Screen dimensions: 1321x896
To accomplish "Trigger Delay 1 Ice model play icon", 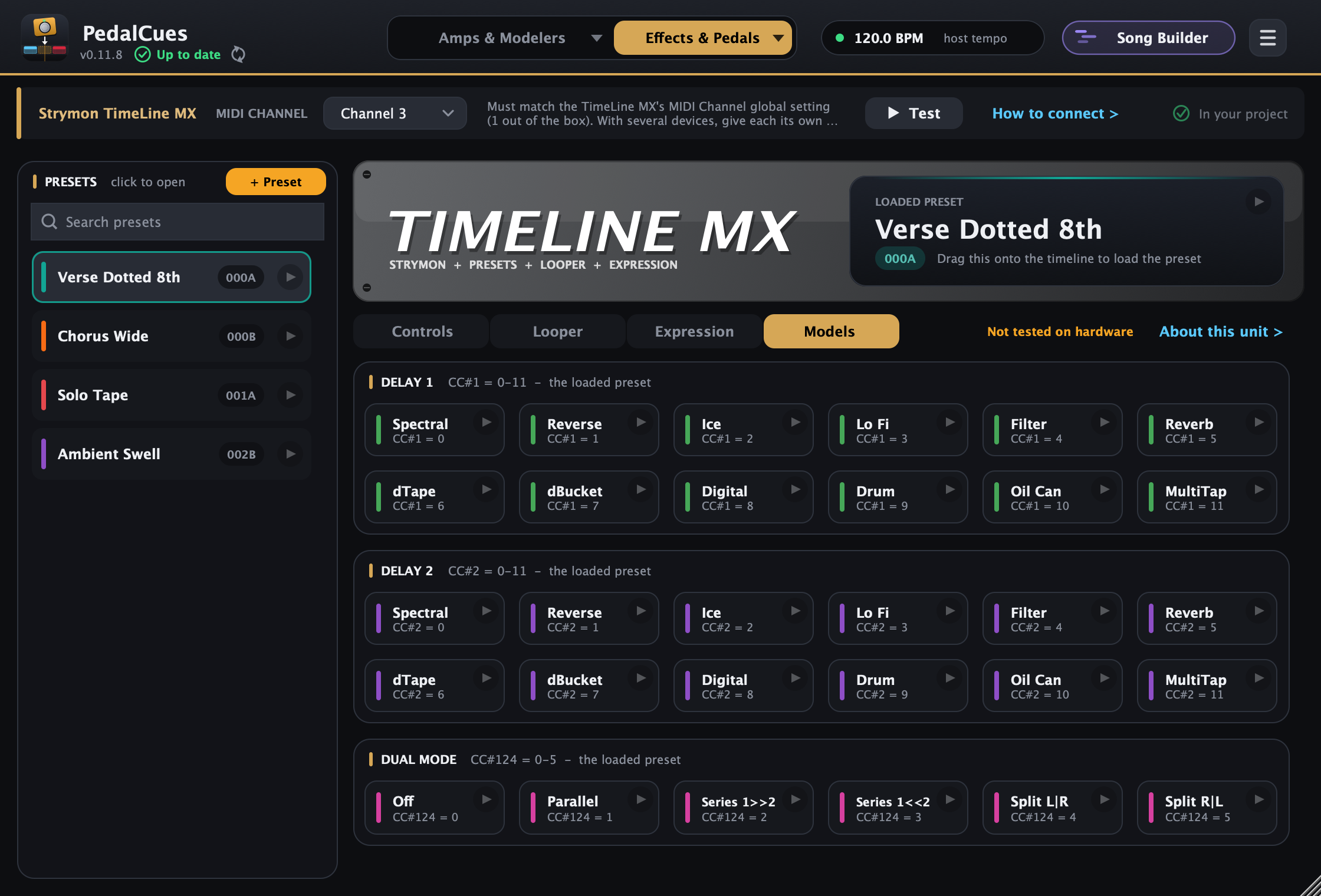I will 796,422.
